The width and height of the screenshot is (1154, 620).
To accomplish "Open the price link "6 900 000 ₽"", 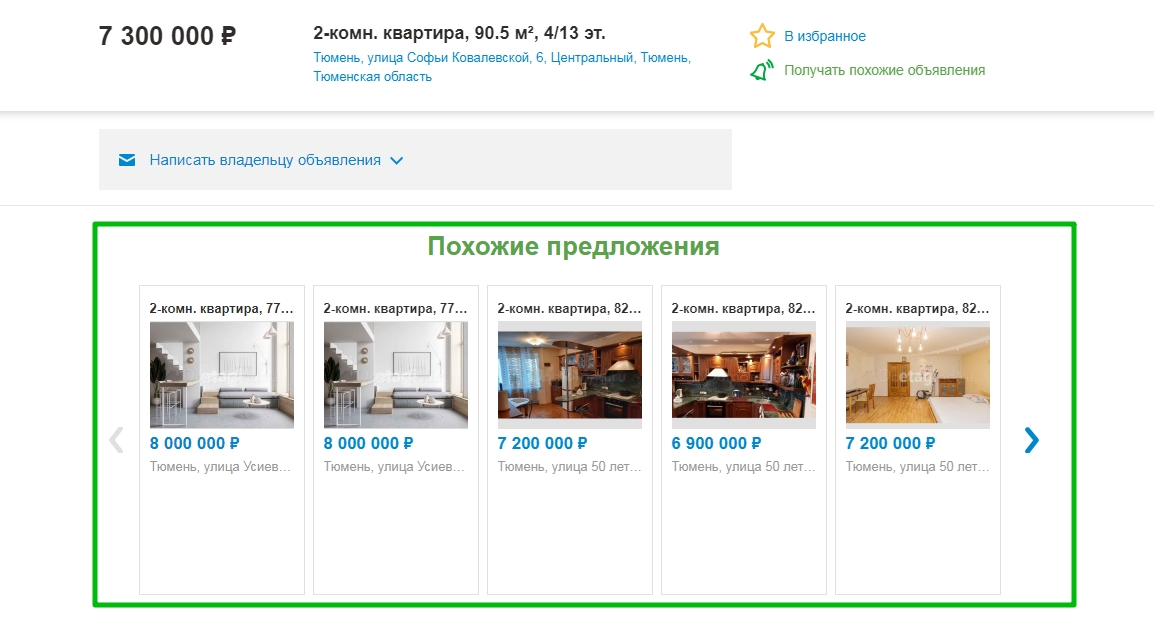I will [716, 443].
